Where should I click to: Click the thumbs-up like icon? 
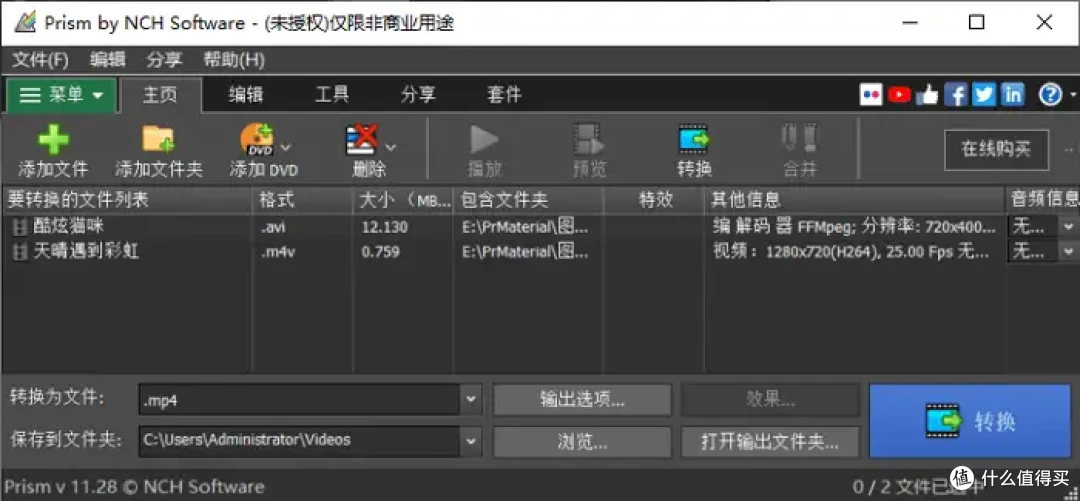pyautogui.click(x=928, y=95)
